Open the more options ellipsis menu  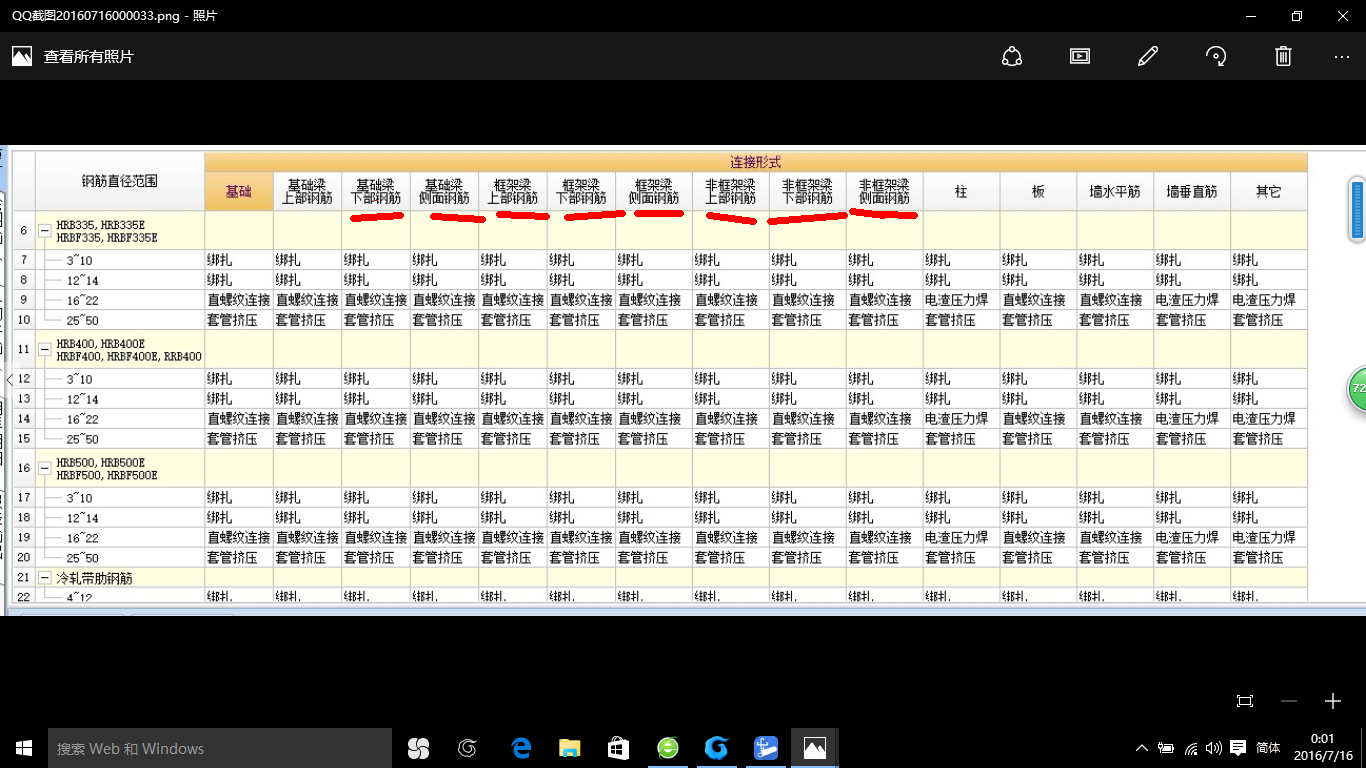tap(1342, 56)
